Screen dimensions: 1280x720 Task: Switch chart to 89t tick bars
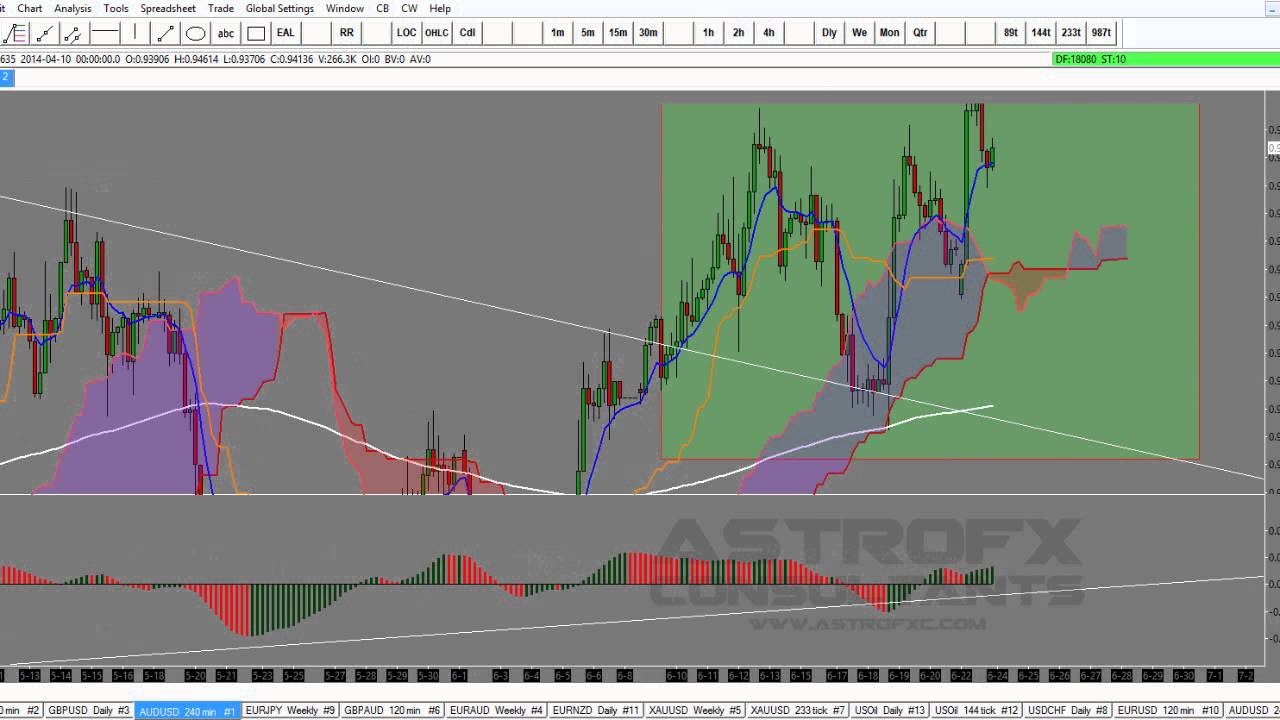pyautogui.click(x=1011, y=33)
